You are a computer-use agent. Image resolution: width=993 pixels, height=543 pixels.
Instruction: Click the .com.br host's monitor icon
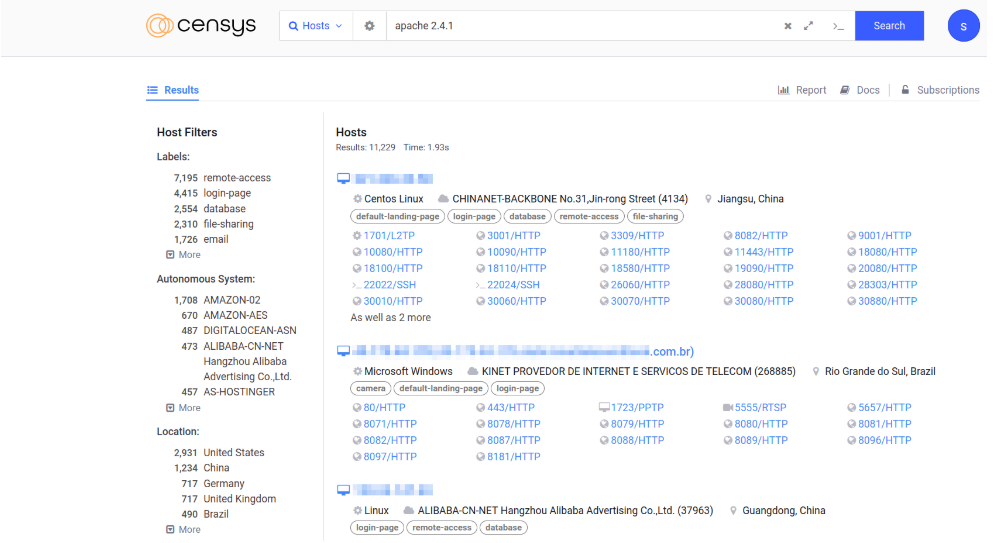pos(343,351)
